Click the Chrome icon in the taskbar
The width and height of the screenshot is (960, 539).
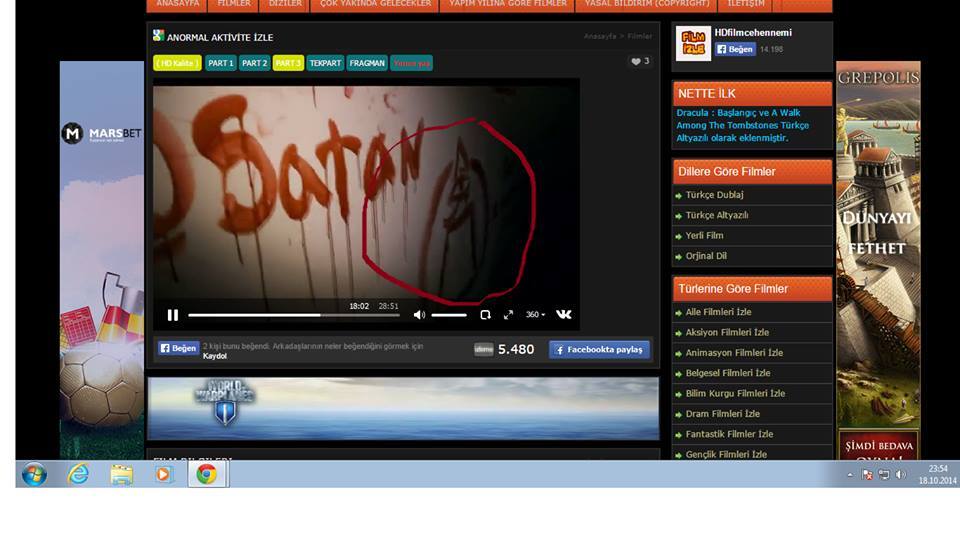(207, 474)
